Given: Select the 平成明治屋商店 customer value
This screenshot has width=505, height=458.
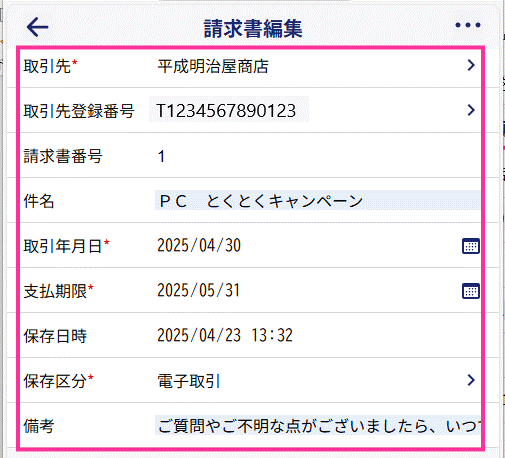Looking at the screenshot, I should tap(213, 66).
